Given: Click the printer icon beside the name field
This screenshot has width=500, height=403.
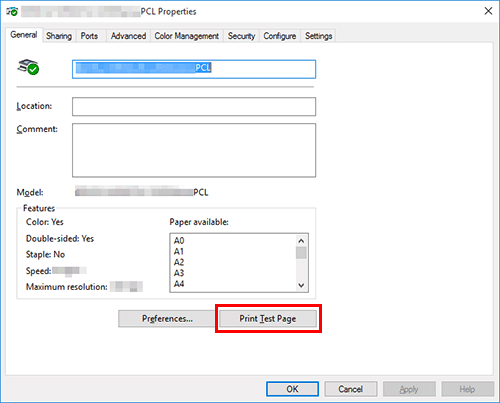Looking at the screenshot, I should click(28, 67).
